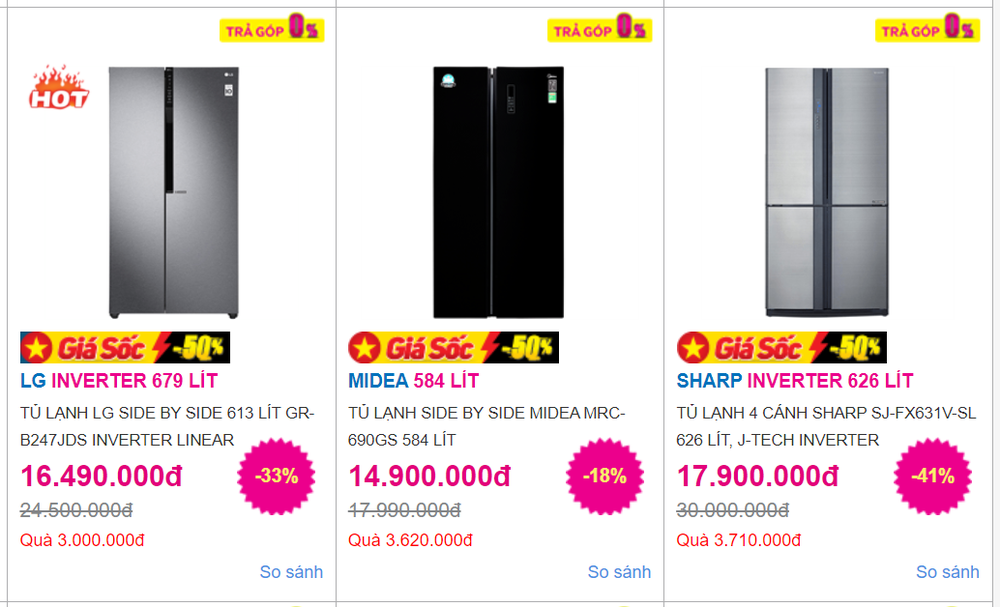
Task: Open the 'LG Inverter 679 Lít' heading link
Action: pyautogui.click(x=119, y=381)
